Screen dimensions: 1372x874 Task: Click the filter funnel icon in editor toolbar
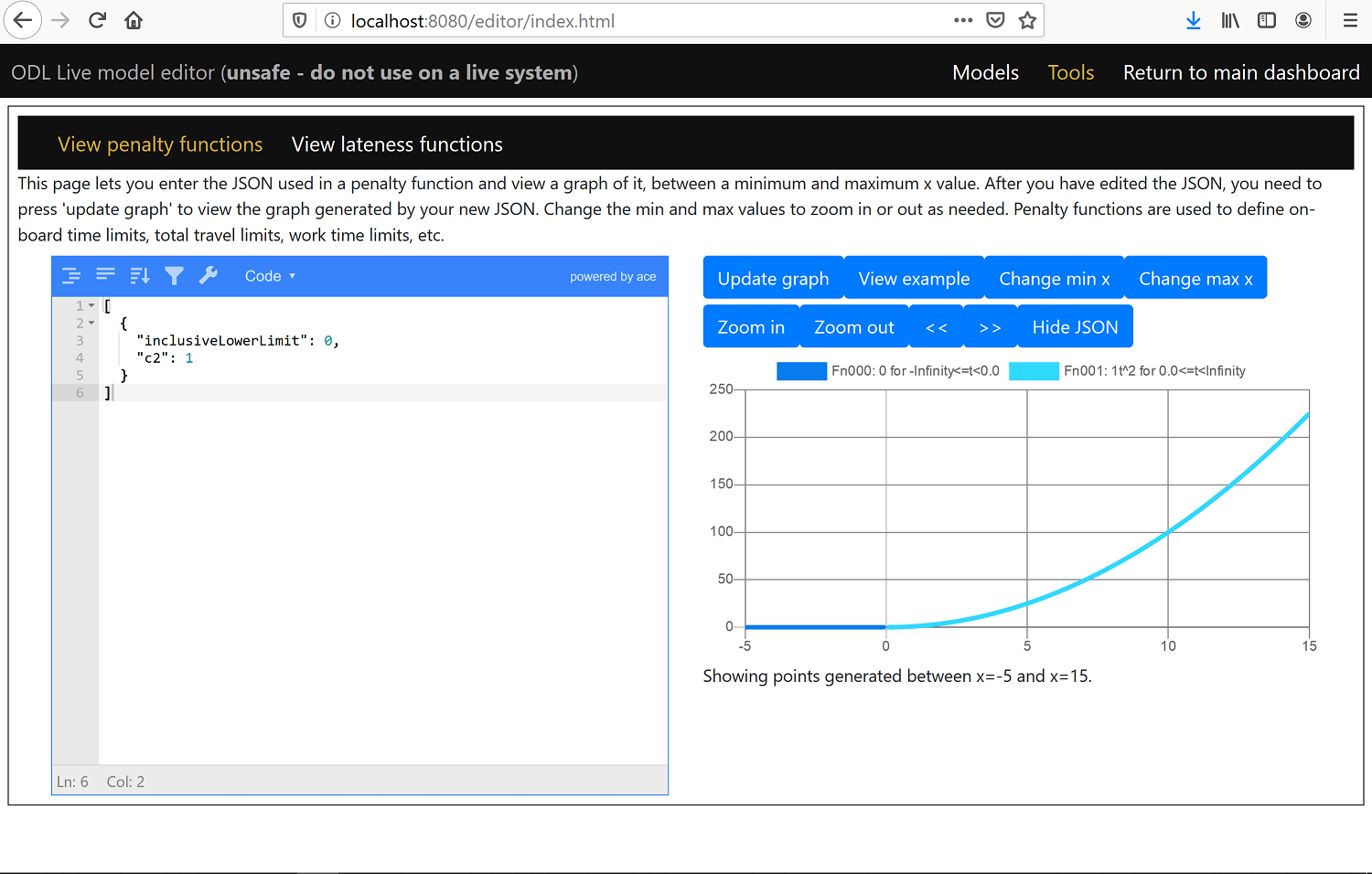(x=175, y=276)
